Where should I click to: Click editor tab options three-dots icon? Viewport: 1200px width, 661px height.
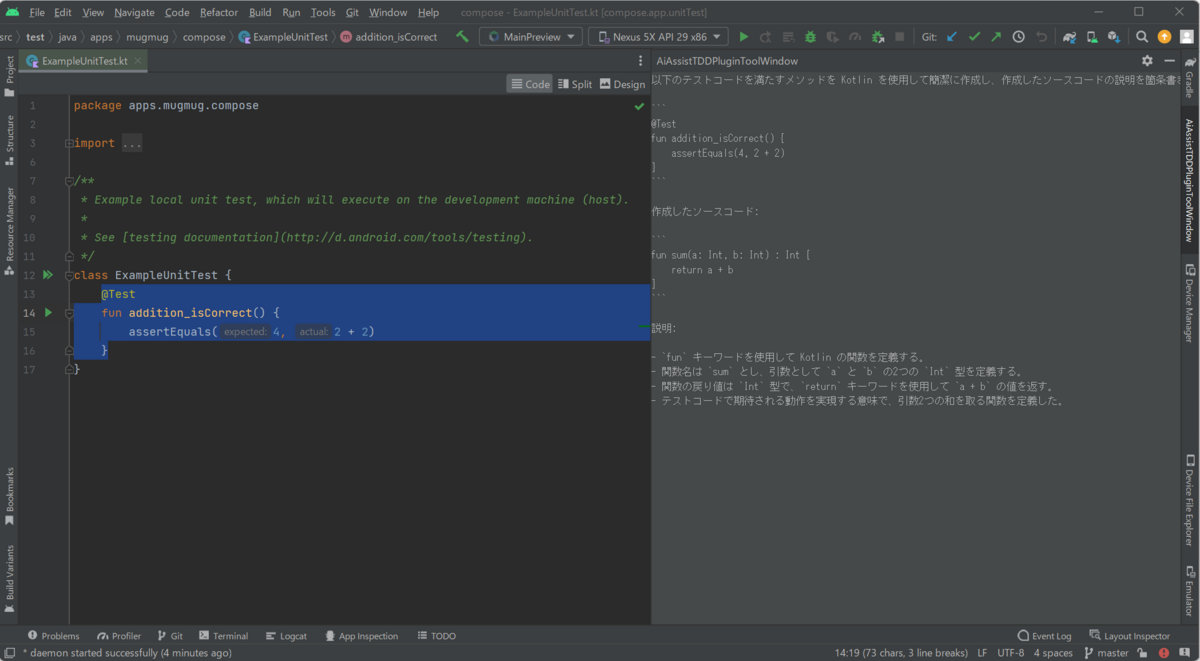[641, 61]
